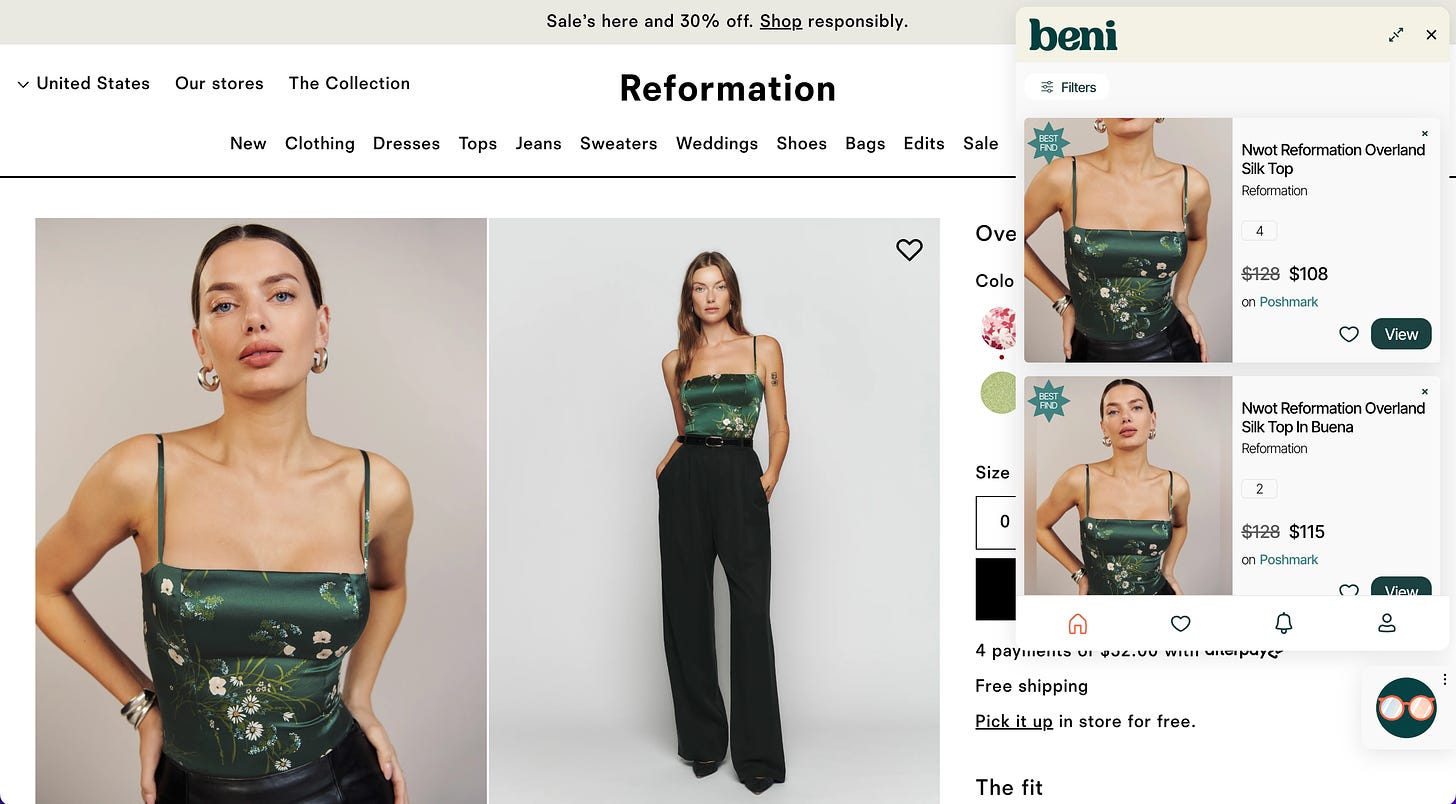Dismiss the Overland Silk Top In Buena listing
The height and width of the screenshot is (804, 1456).
(1425, 392)
